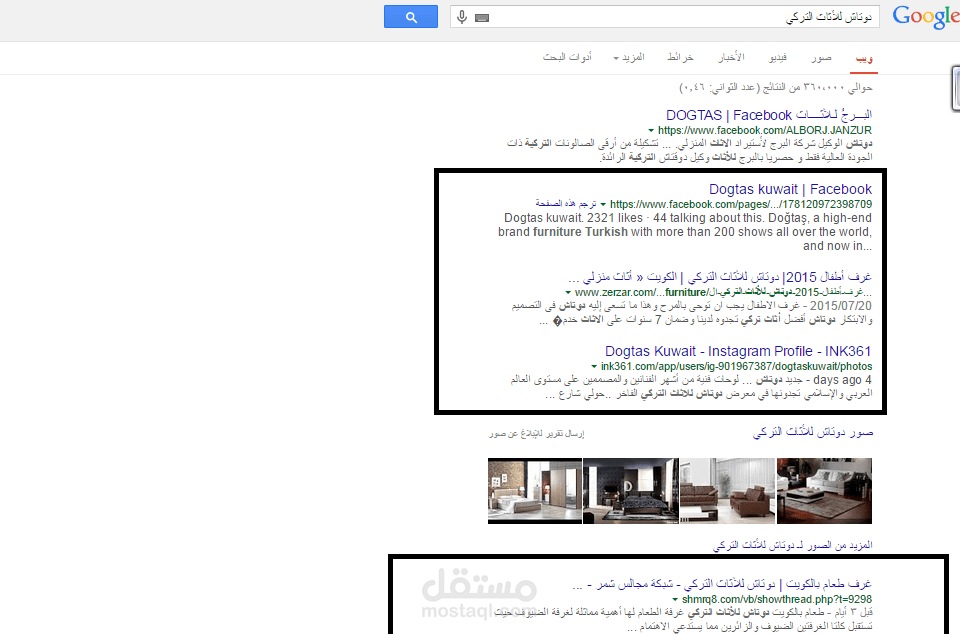Click the blue search magnifier button

(x=411, y=17)
